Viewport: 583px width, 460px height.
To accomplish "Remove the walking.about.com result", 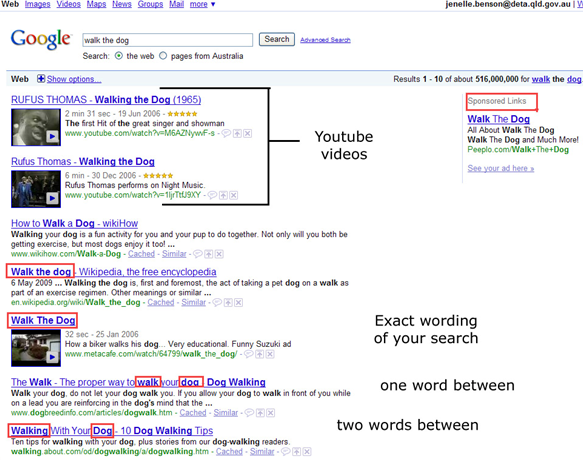I will point(307,451).
